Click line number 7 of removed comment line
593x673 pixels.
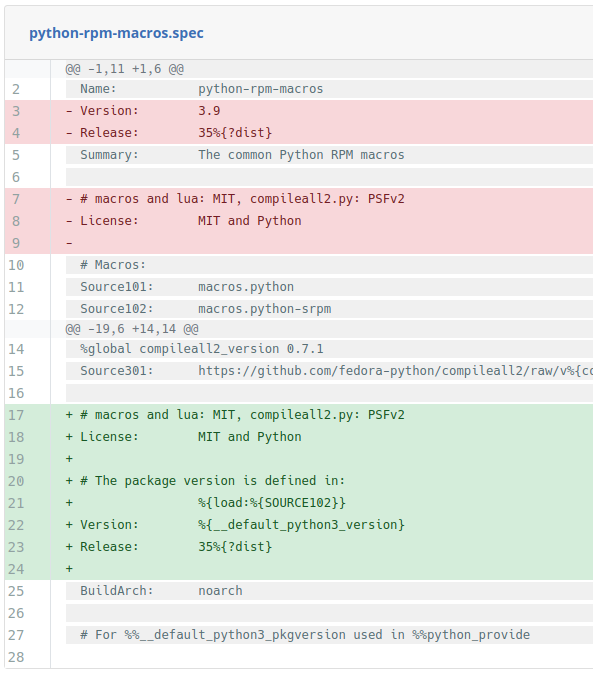coord(16,199)
